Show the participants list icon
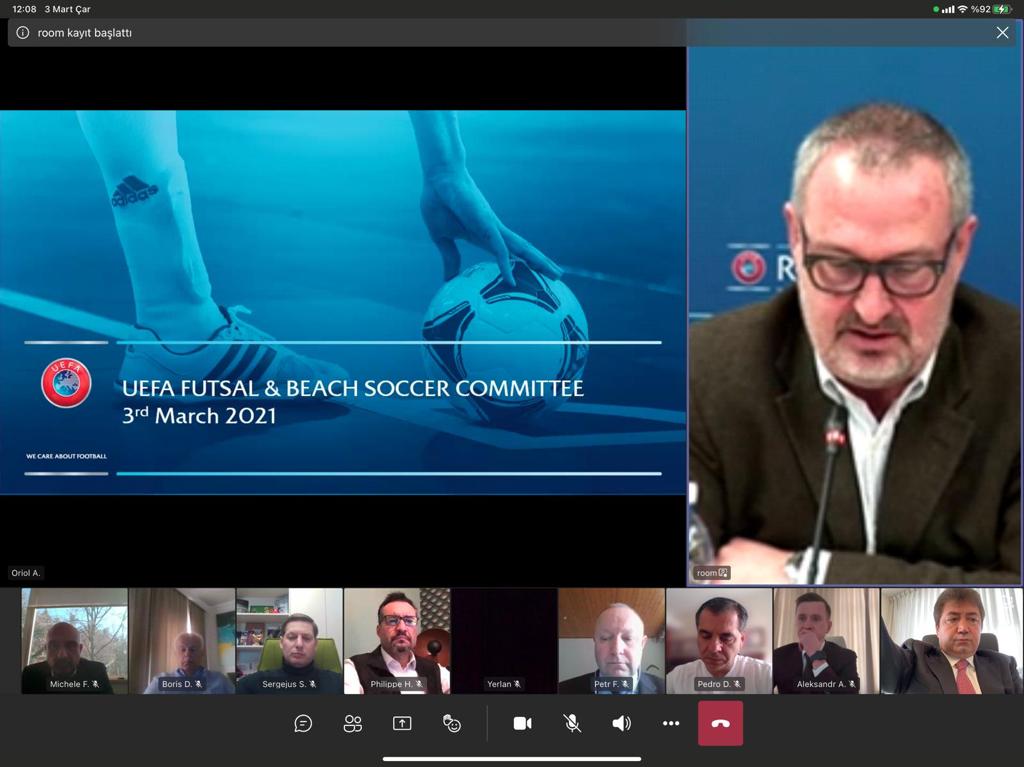This screenshot has height=767, width=1024. click(x=353, y=723)
